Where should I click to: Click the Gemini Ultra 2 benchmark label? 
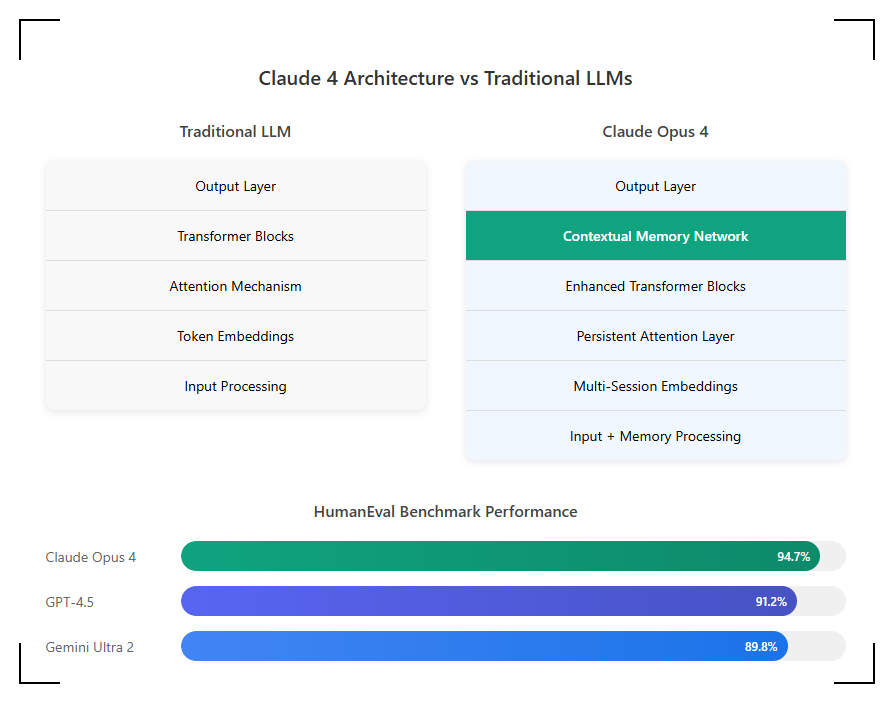(x=90, y=647)
